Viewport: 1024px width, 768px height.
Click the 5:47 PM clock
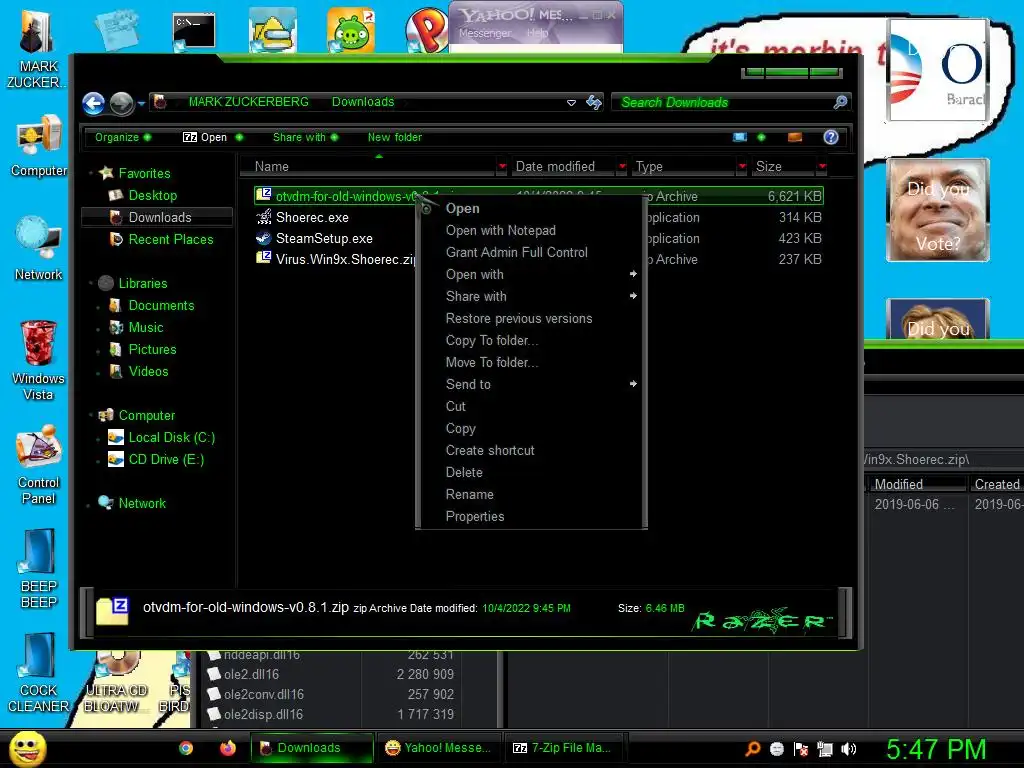pyautogui.click(x=936, y=749)
